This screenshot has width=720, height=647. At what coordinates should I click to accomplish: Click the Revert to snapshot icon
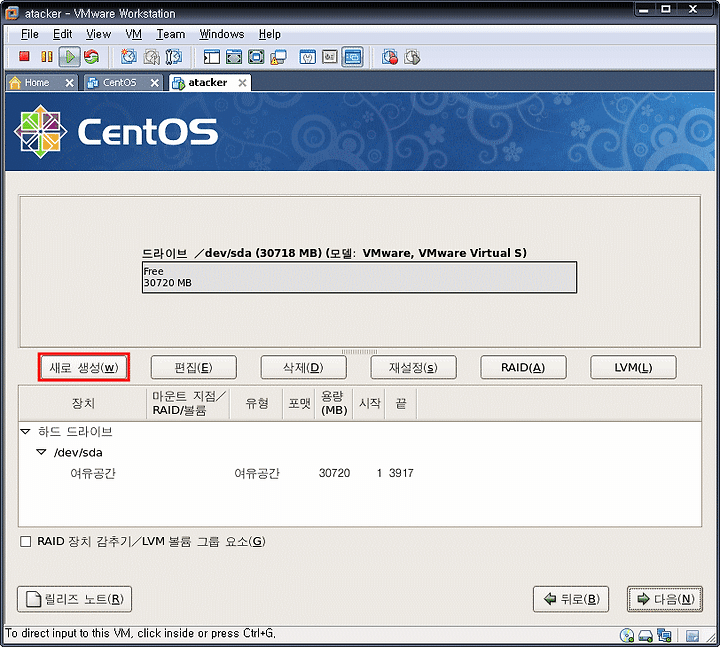152,57
